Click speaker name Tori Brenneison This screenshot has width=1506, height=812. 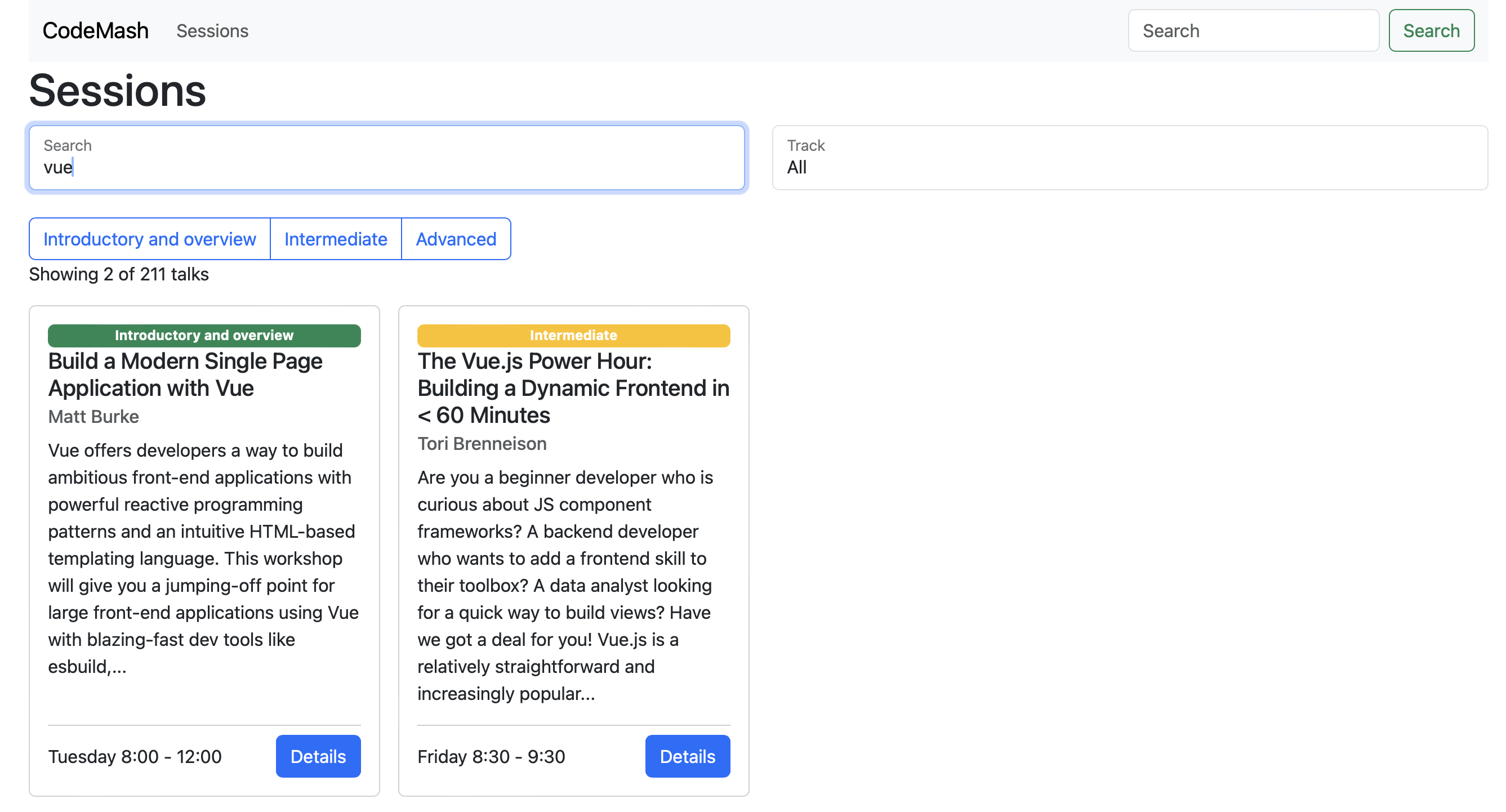click(482, 444)
